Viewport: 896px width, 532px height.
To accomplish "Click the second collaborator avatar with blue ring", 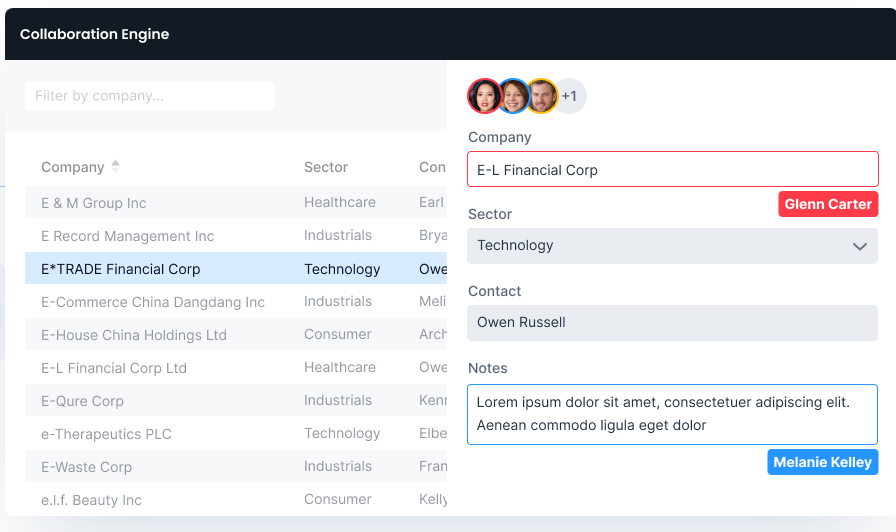I will pyautogui.click(x=513, y=96).
